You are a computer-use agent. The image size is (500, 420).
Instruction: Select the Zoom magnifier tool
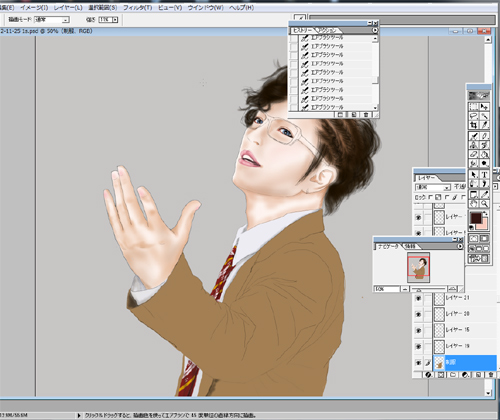click(484, 203)
